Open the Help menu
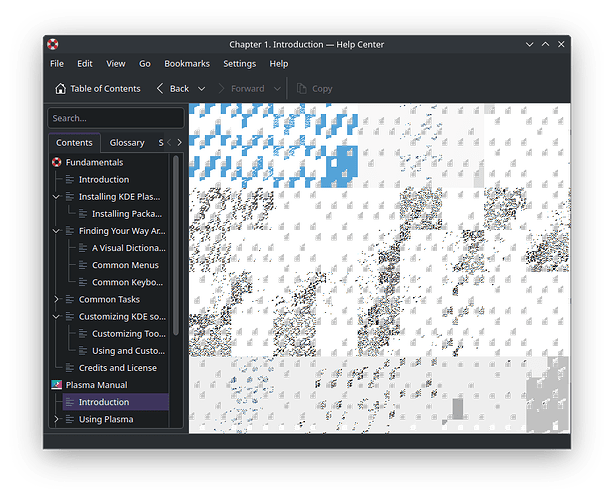Screen dimensions: 613x500 point(279,64)
